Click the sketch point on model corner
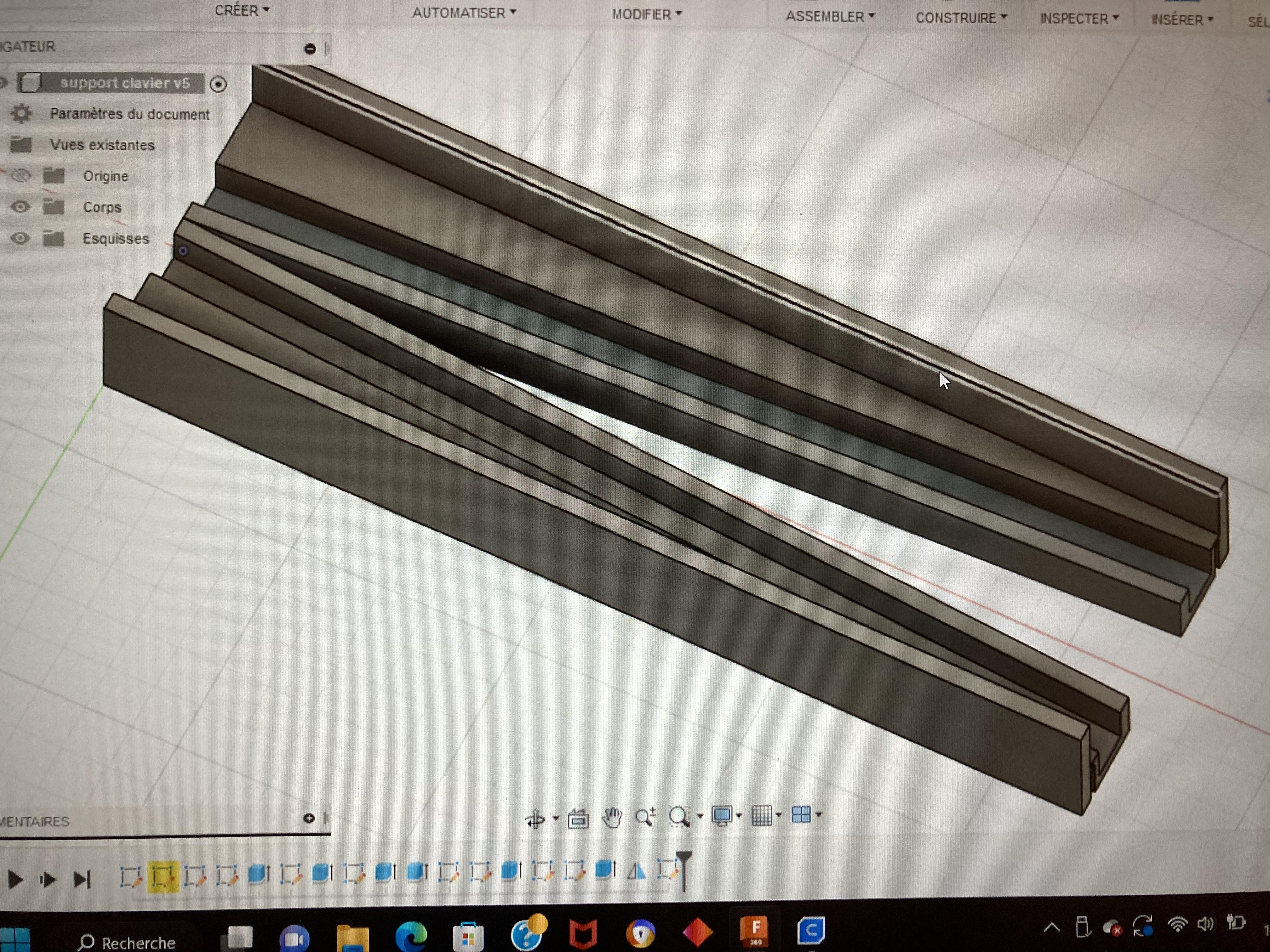Screen dimensions: 1270x952 [183, 251]
